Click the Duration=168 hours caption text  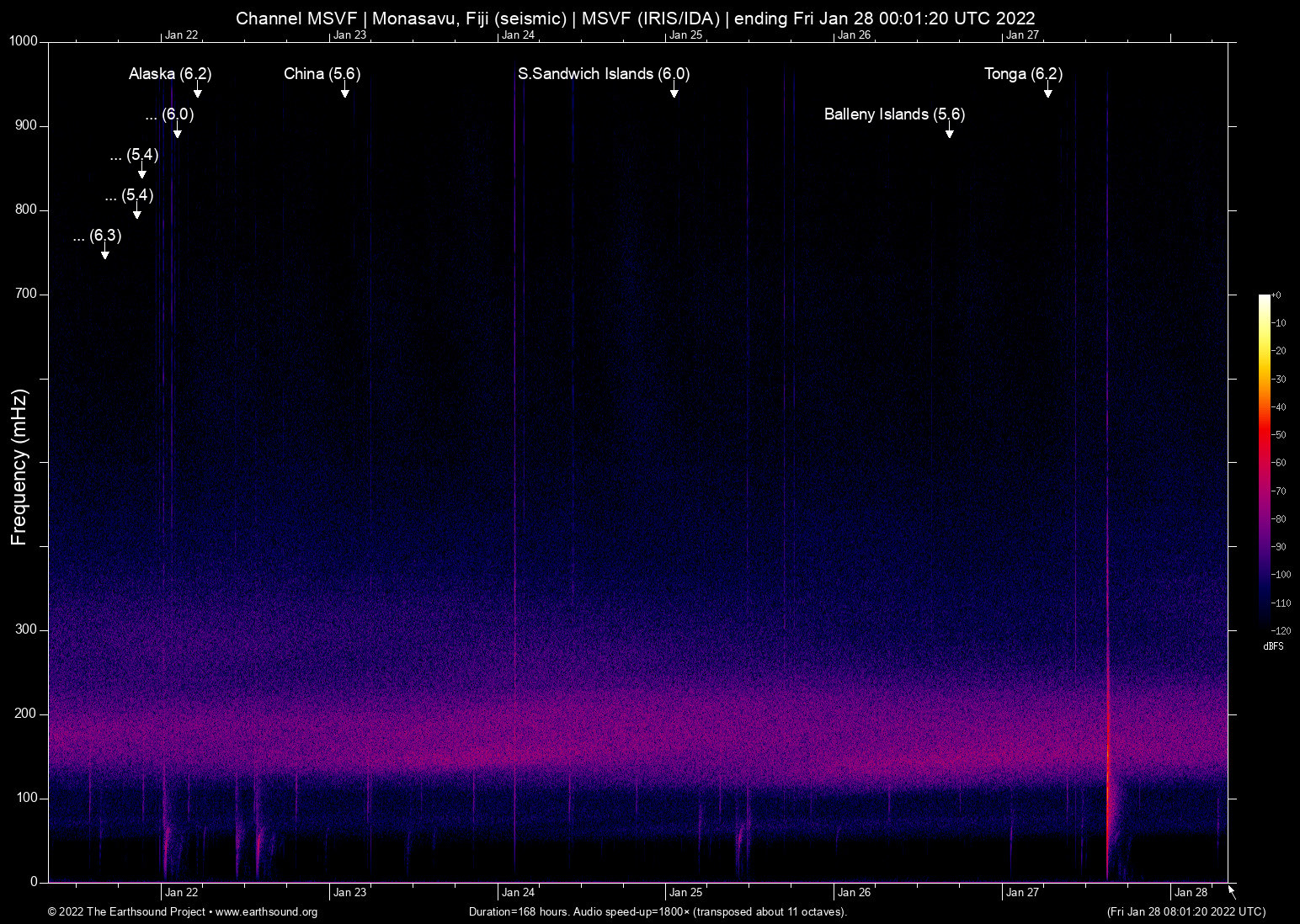pyautogui.click(x=657, y=912)
